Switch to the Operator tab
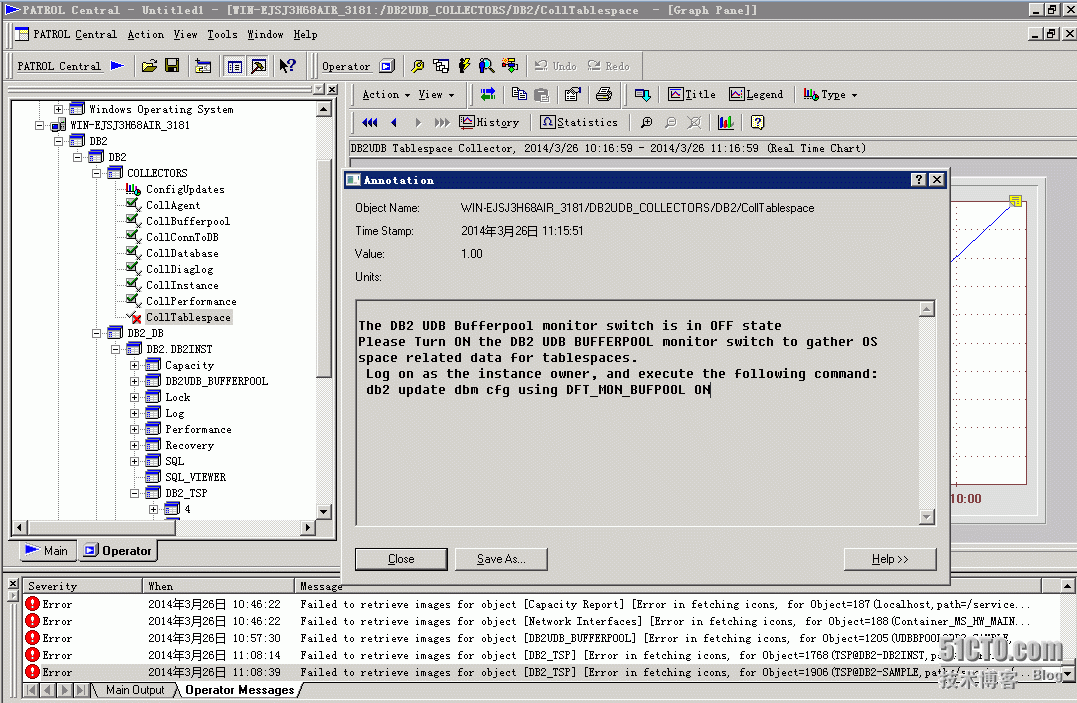Image resolution: width=1077 pixels, height=703 pixels. point(117,550)
